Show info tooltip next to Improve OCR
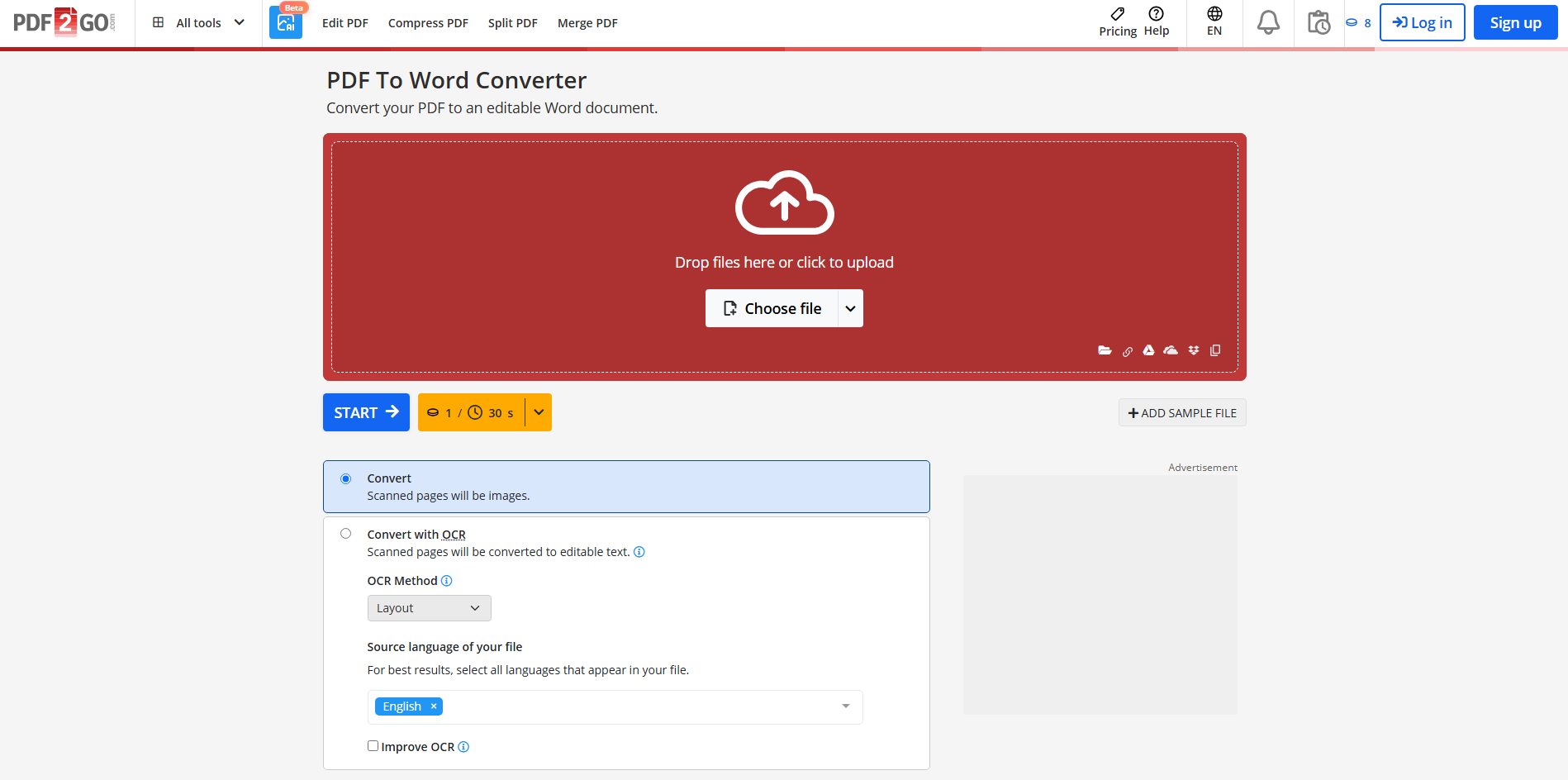The height and width of the screenshot is (780, 1568). 463,747
